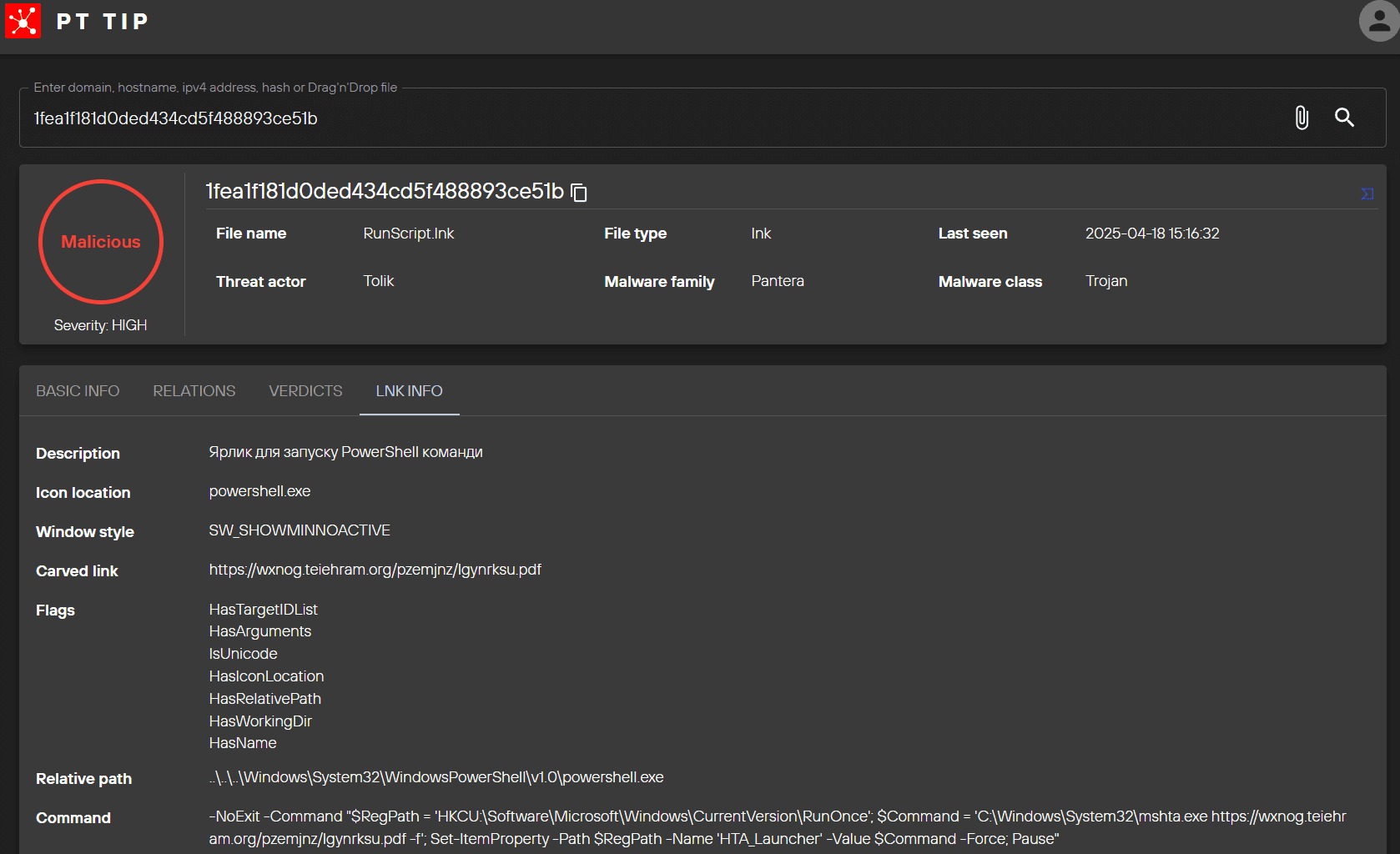Click window style SW_SHOWMINNOACTIVE
Viewport: 1400px width, 854px height.
[x=300, y=530]
